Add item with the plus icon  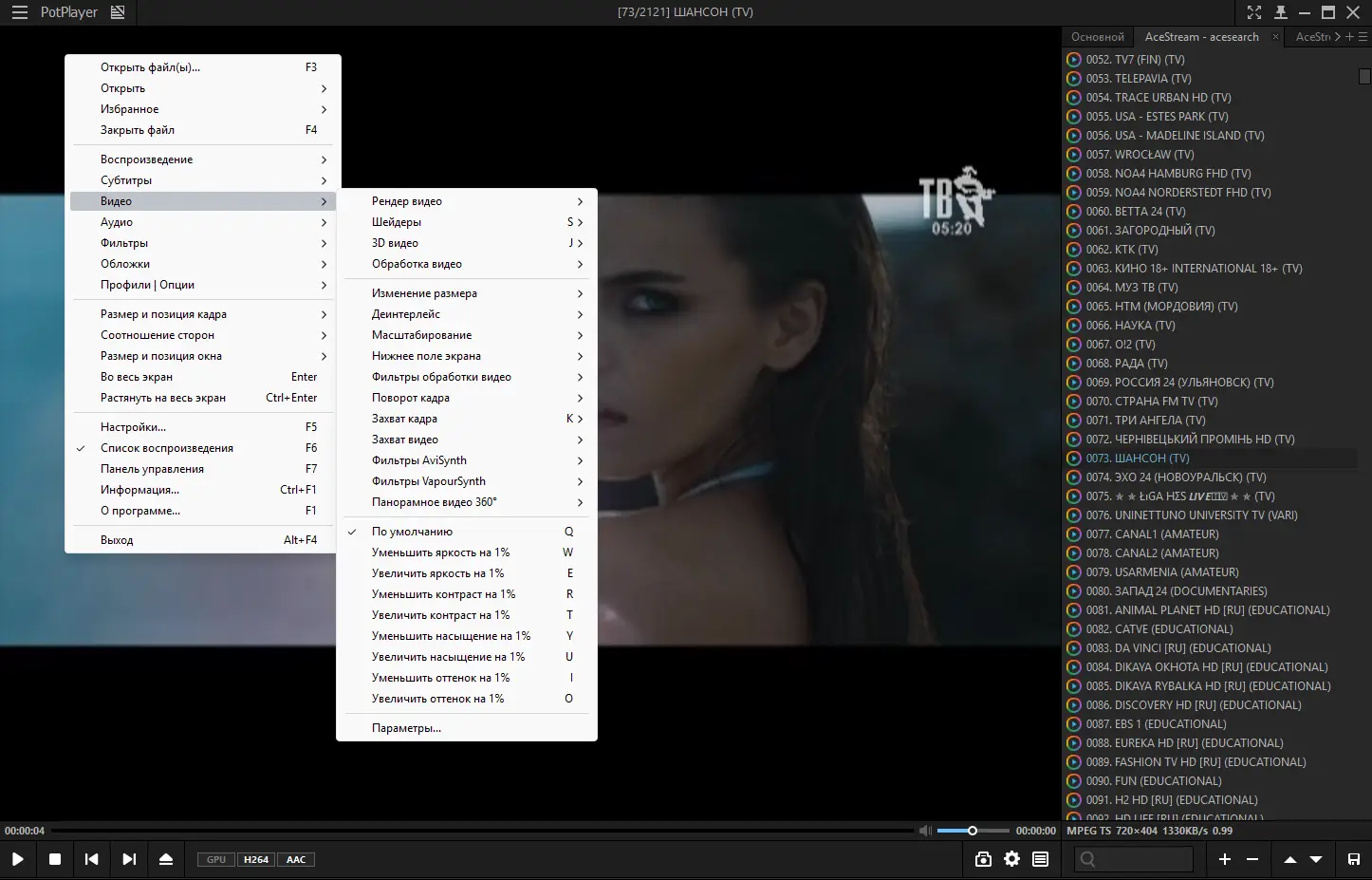pos(1225,859)
